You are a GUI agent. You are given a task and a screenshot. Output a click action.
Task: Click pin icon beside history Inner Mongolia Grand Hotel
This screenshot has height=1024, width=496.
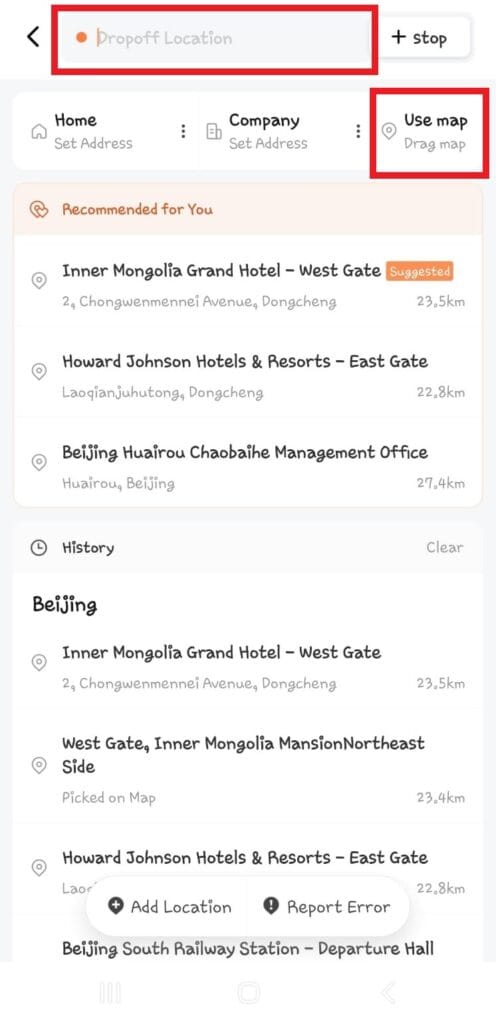(x=39, y=662)
